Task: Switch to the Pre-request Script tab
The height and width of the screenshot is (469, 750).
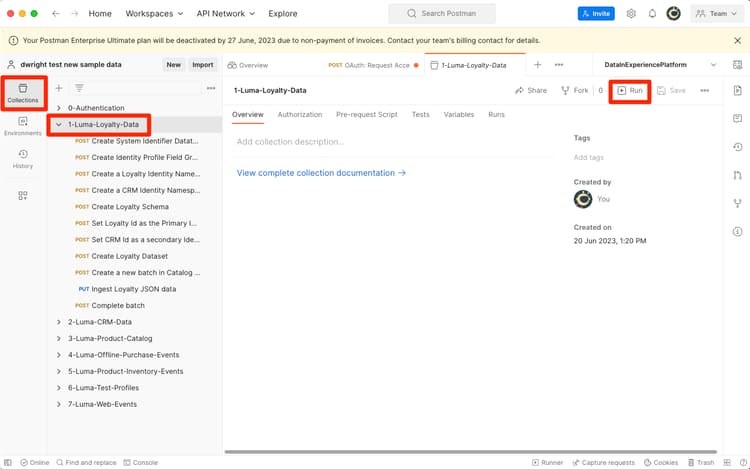Action: (367, 115)
